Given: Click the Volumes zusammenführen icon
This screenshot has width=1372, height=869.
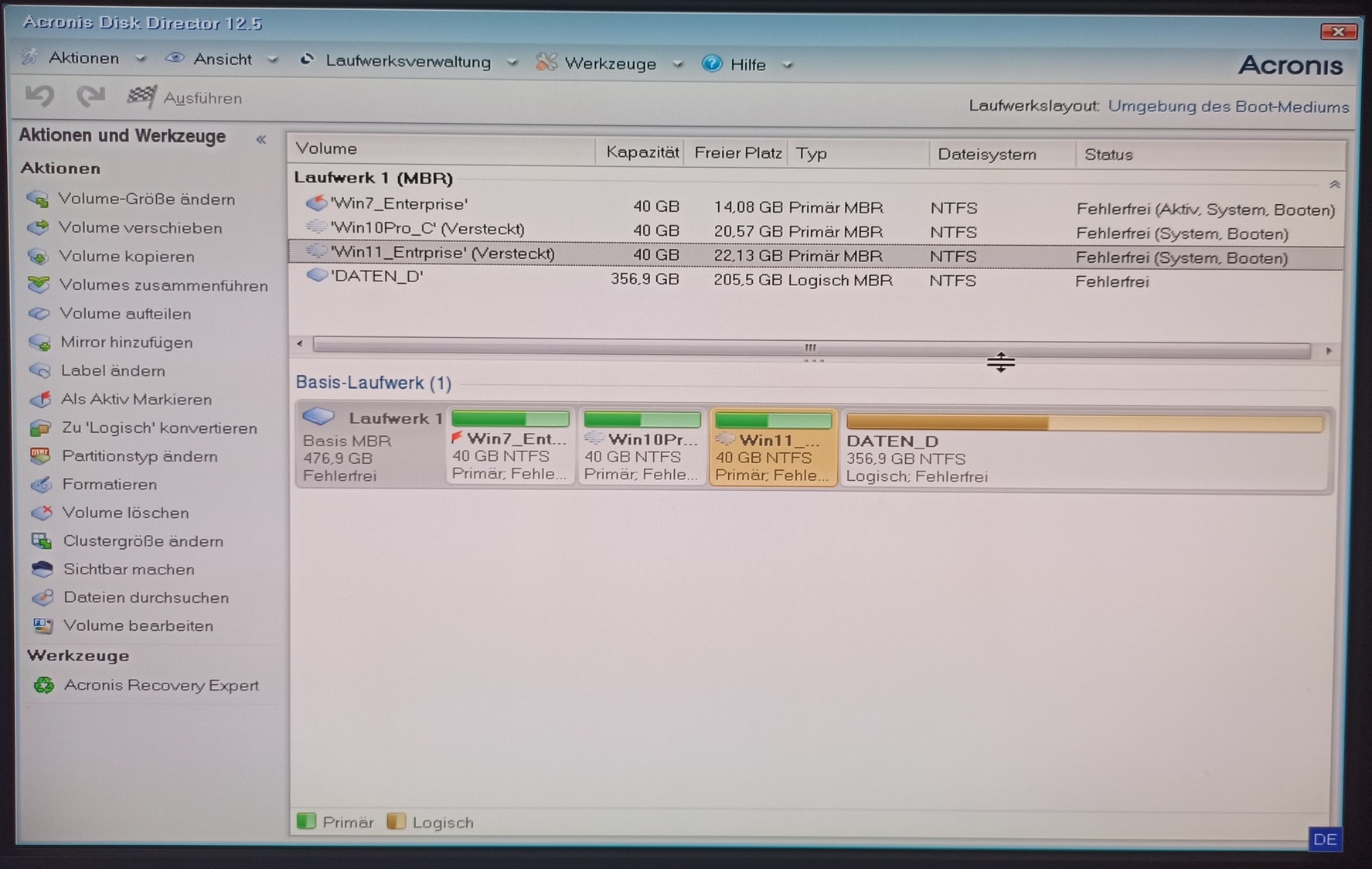Looking at the screenshot, I should (x=39, y=285).
